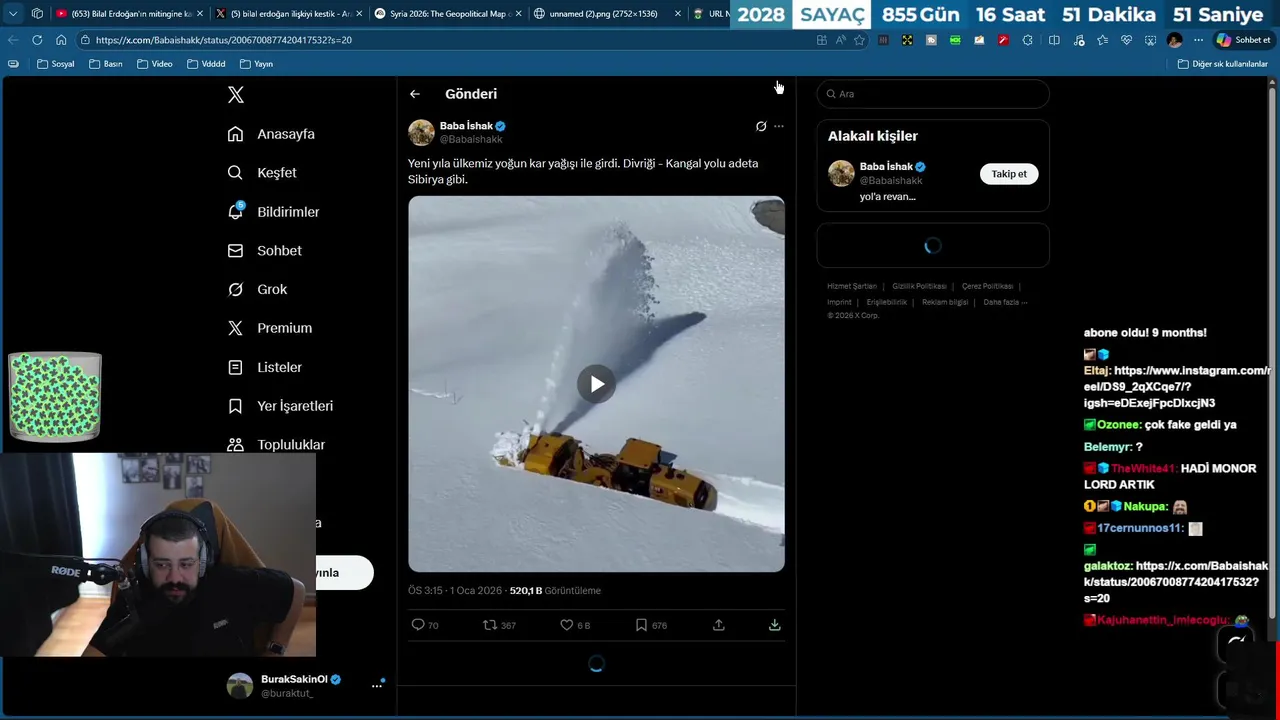This screenshot has width=1280, height=720.
Task: Open the Çerez Politikası link
Action: [x=987, y=287]
